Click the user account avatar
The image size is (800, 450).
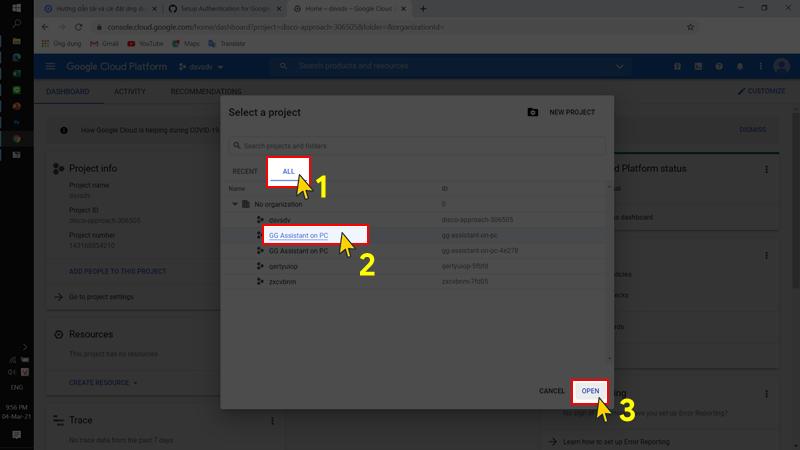781,66
